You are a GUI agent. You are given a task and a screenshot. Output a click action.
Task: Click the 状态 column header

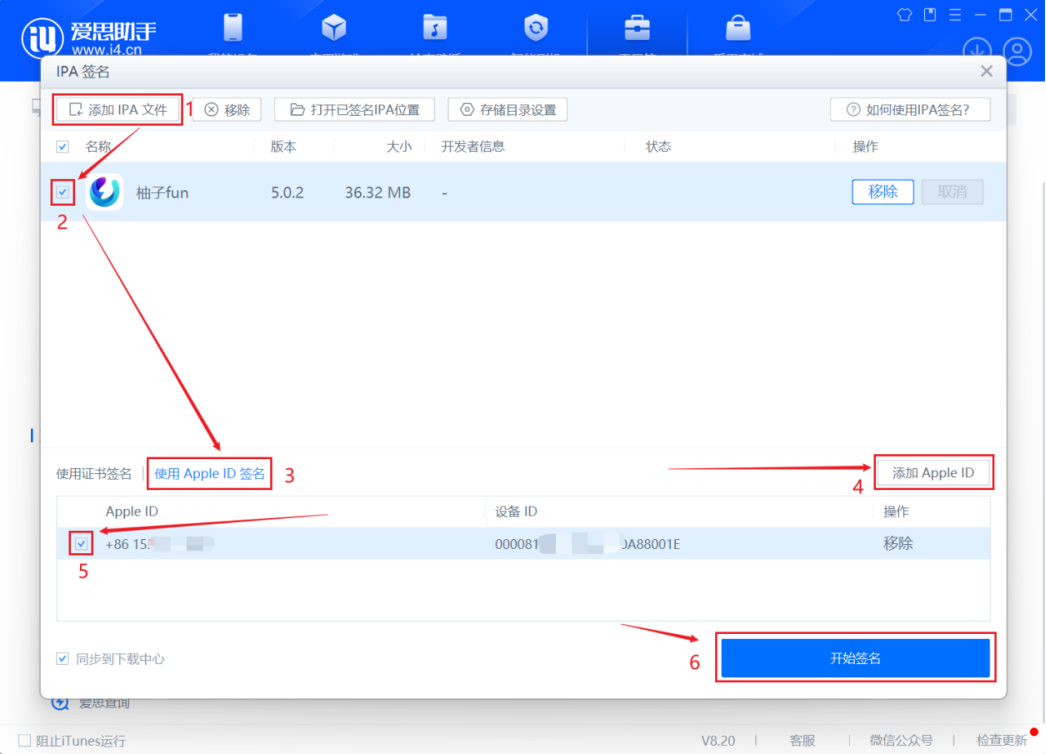point(658,147)
